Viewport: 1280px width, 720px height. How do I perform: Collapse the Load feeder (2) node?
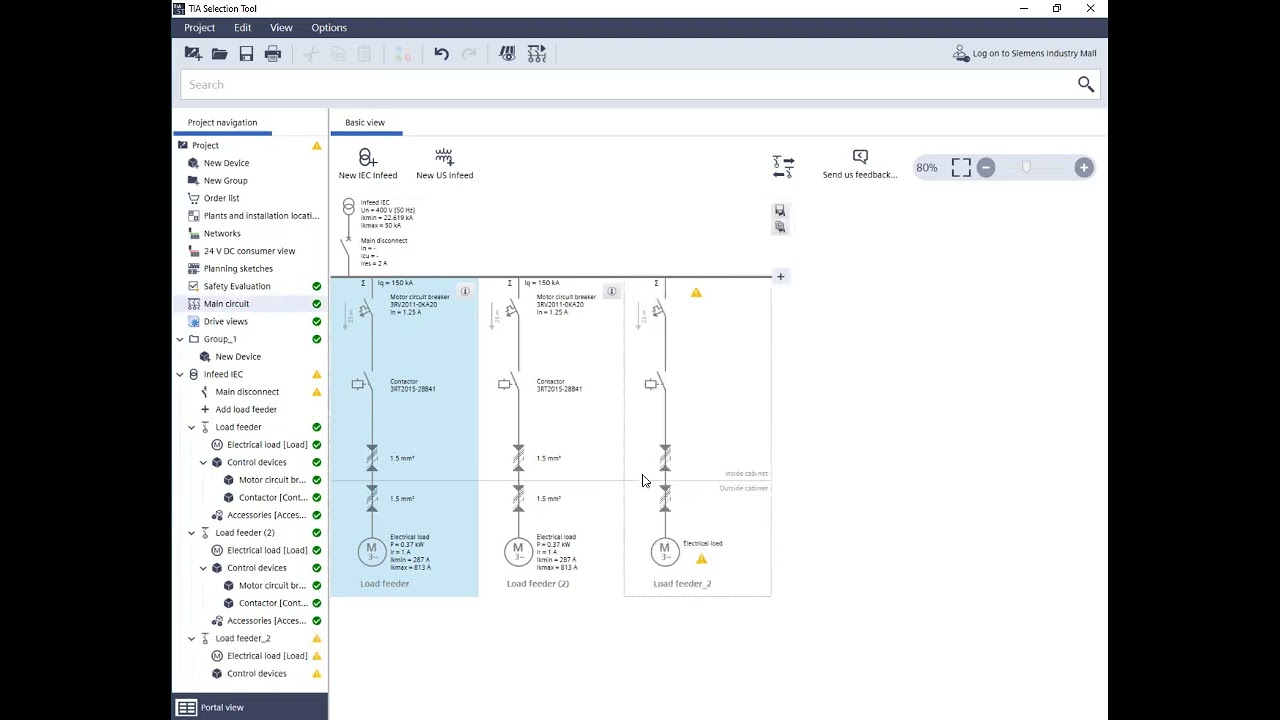coord(192,533)
